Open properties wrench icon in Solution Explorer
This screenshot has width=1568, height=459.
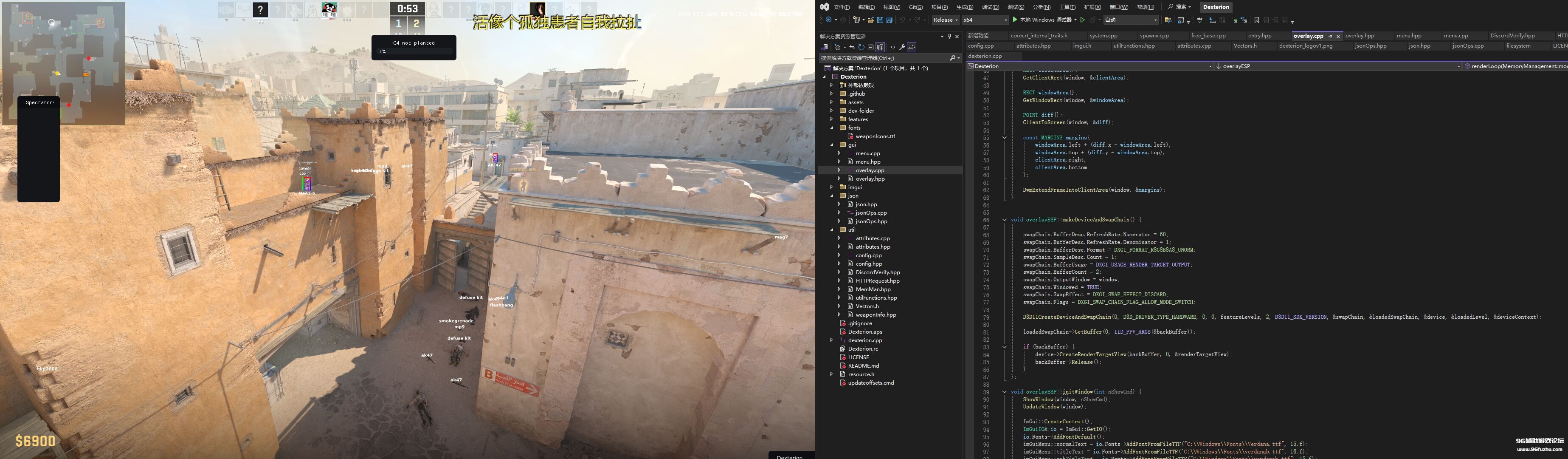point(902,47)
